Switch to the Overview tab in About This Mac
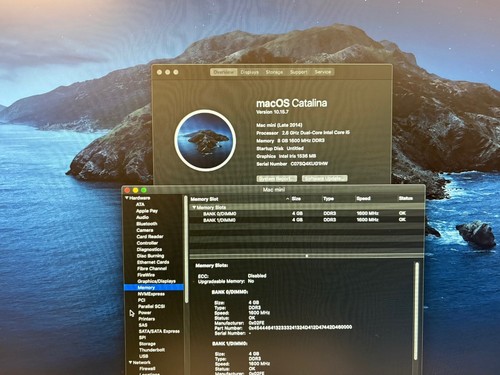The image size is (500, 375). pyautogui.click(x=224, y=72)
